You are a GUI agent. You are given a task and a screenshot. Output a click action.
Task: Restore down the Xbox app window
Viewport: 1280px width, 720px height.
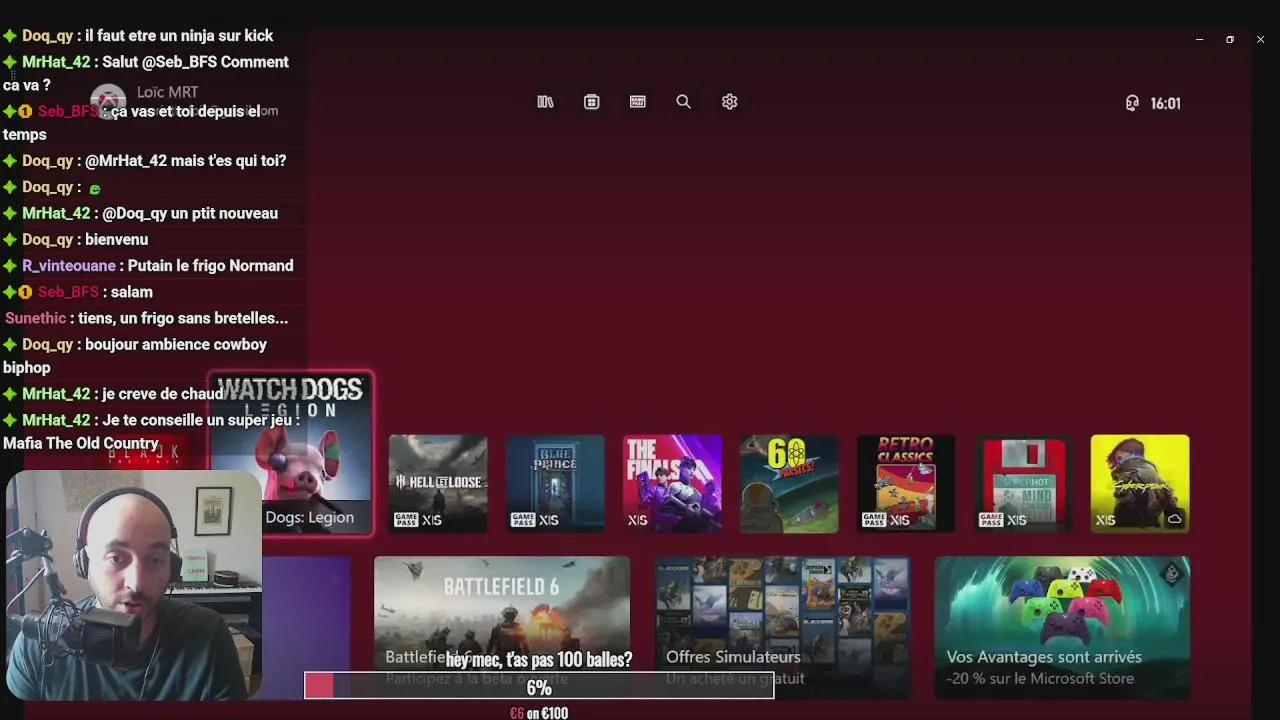pyautogui.click(x=1230, y=40)
